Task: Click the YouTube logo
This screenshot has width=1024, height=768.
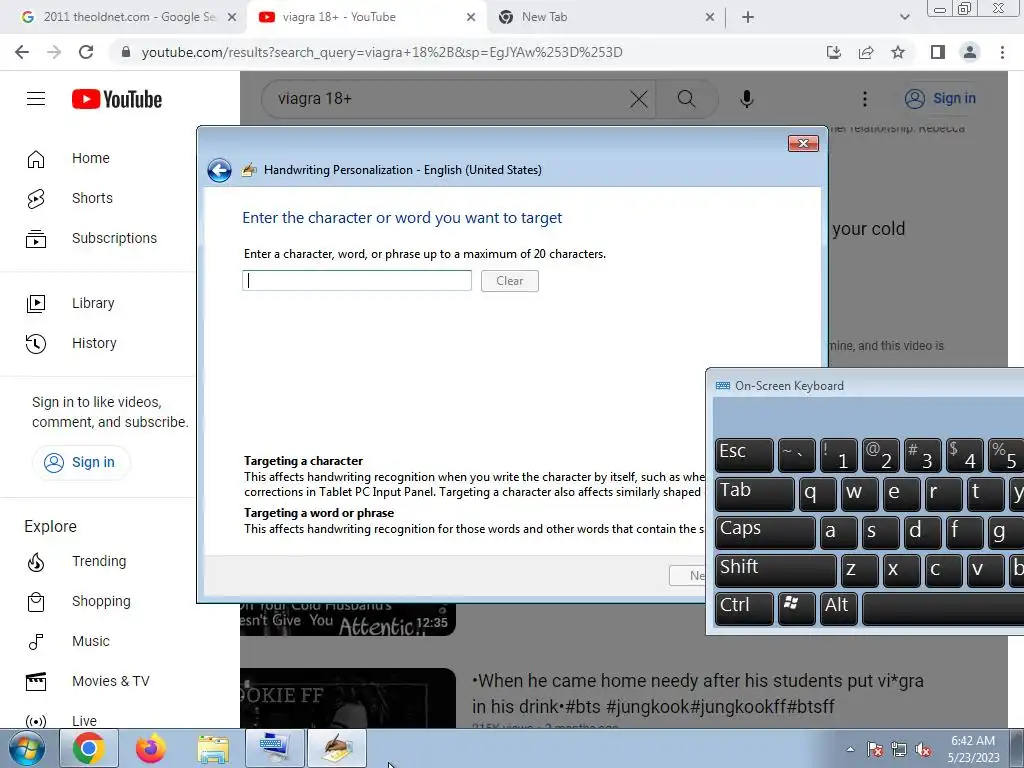Action: click(117, 99)
